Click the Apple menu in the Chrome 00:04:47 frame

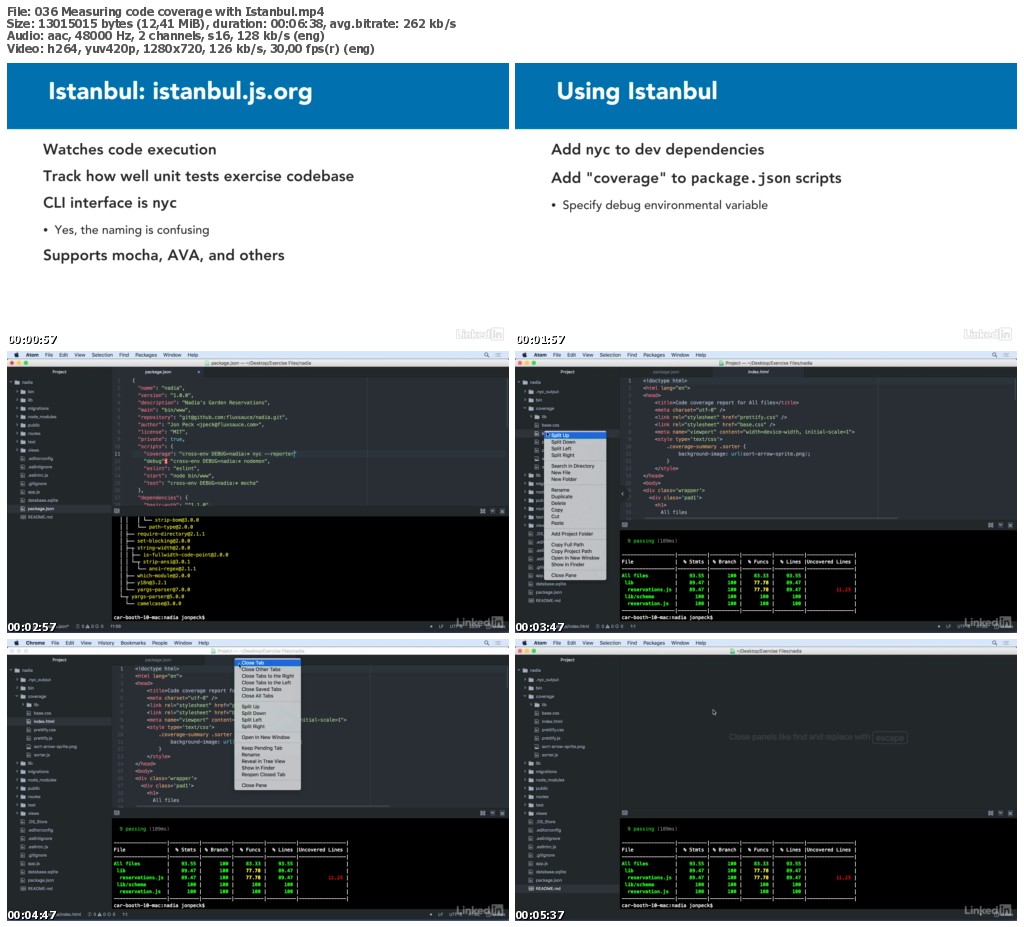(x=16, y=643)
